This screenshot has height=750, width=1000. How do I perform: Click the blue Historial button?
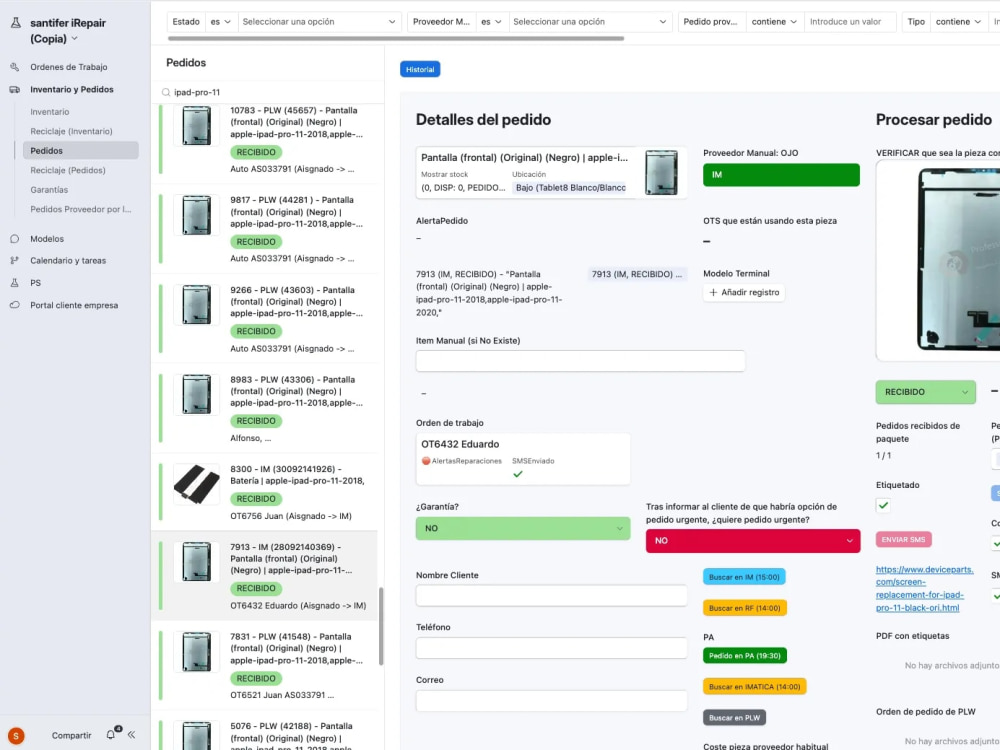point(420,69)
